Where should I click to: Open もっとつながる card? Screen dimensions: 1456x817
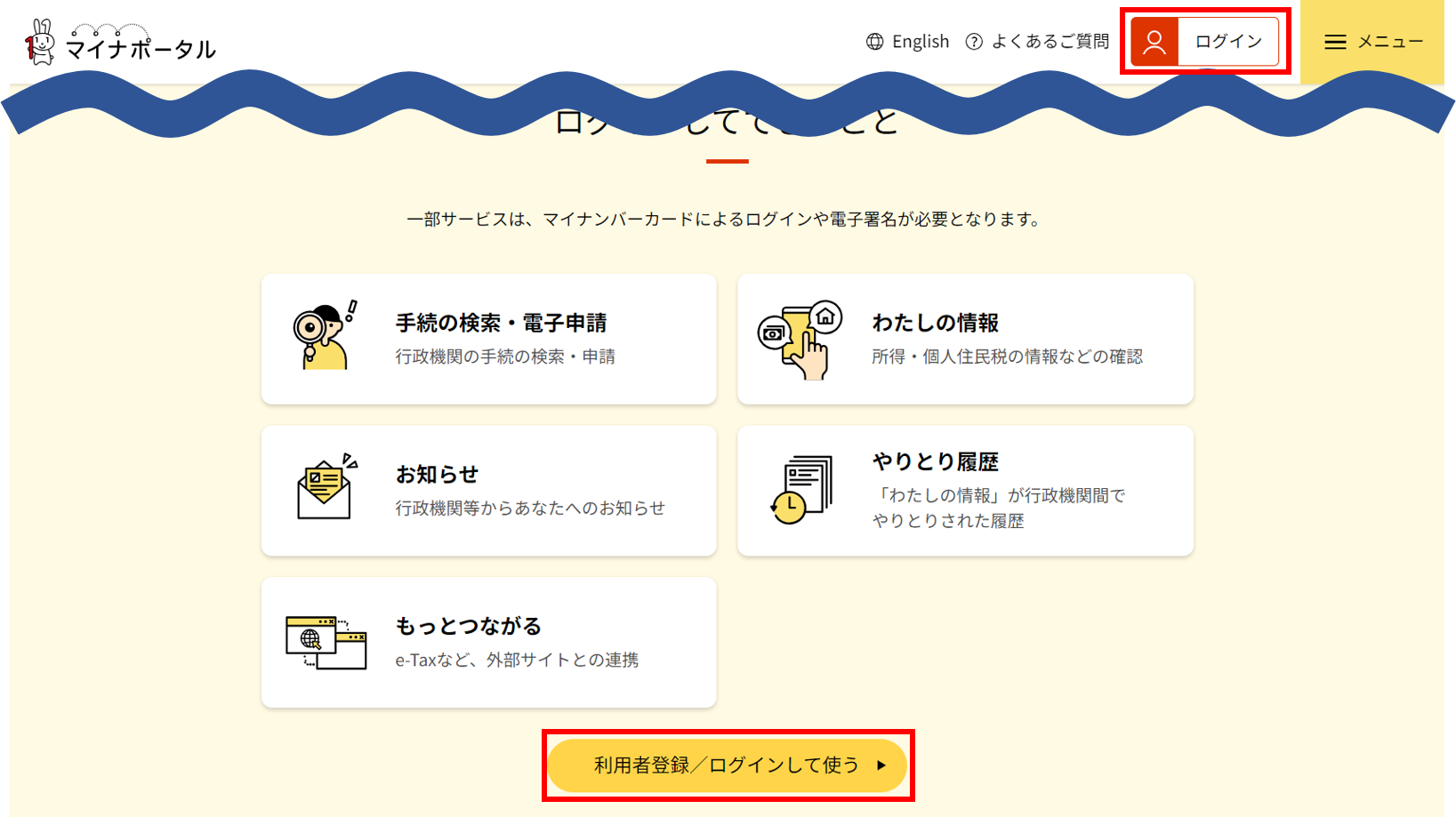[489, 643]
